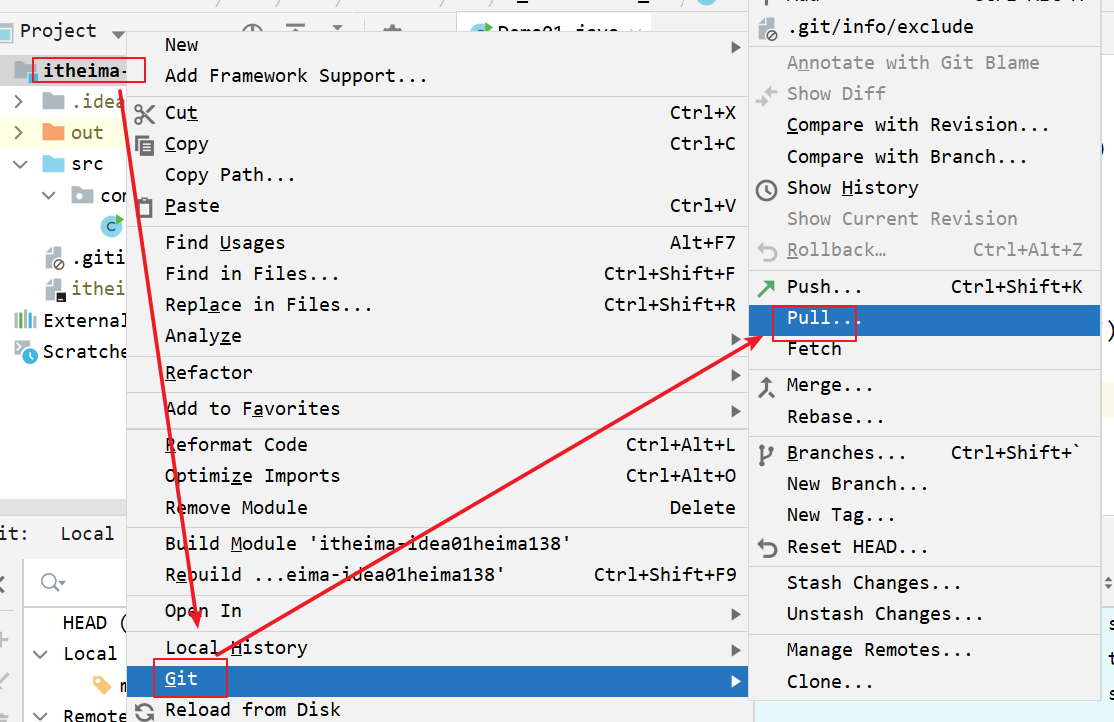Click the Branches icon in Git submenu
Image resolution: width=1114 pixels, height=722 pixels.
click(x=766, y=454)
